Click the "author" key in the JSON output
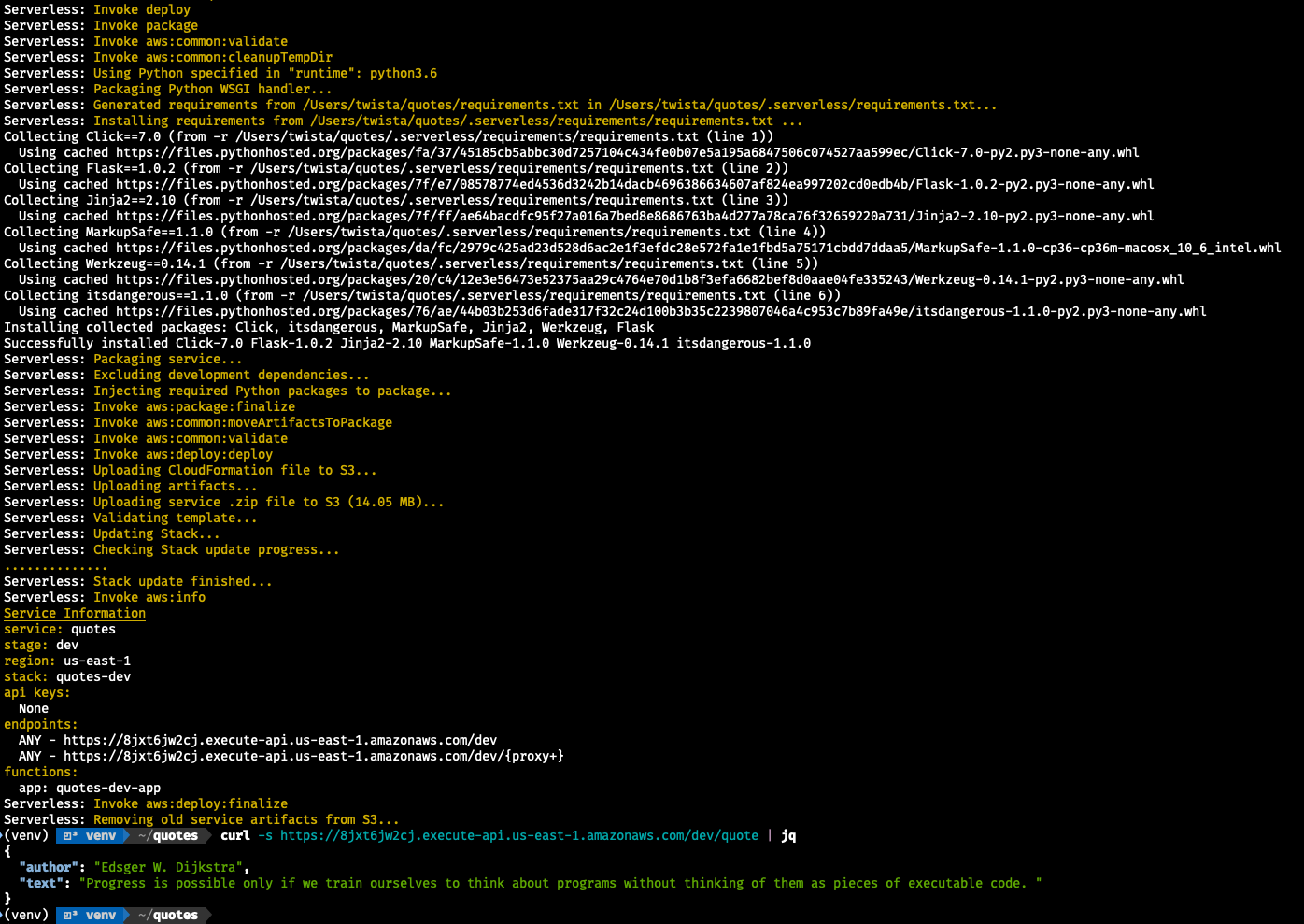1304x924 pixels. click(52, 867)
